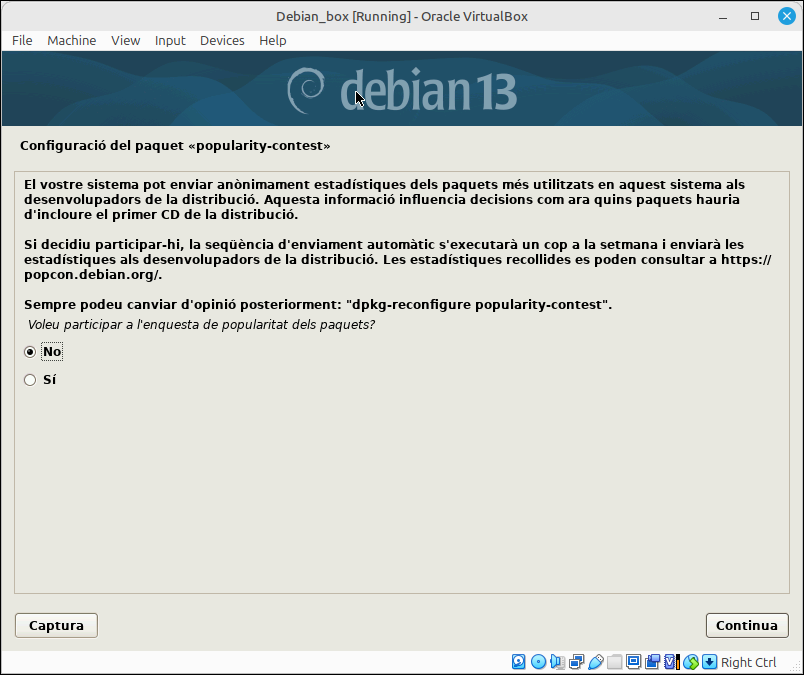Screen dimensions: 804x675
Task: Minimize the VirtualBox window
Action: point(723,16)
